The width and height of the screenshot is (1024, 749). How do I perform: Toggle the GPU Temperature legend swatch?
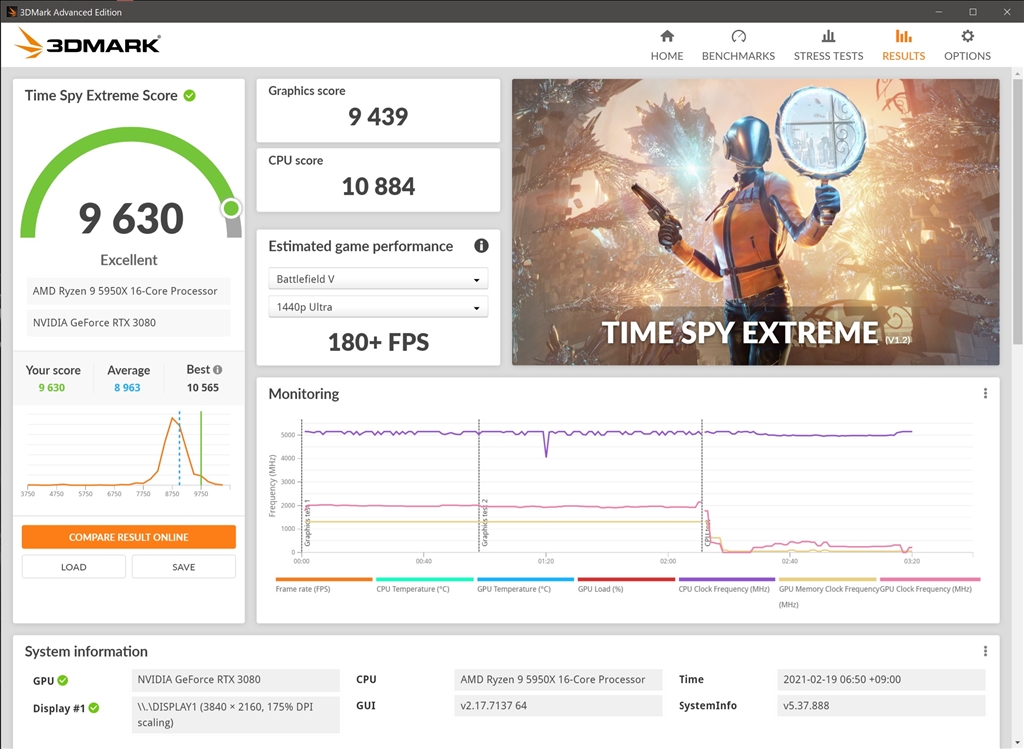(526, 579)
